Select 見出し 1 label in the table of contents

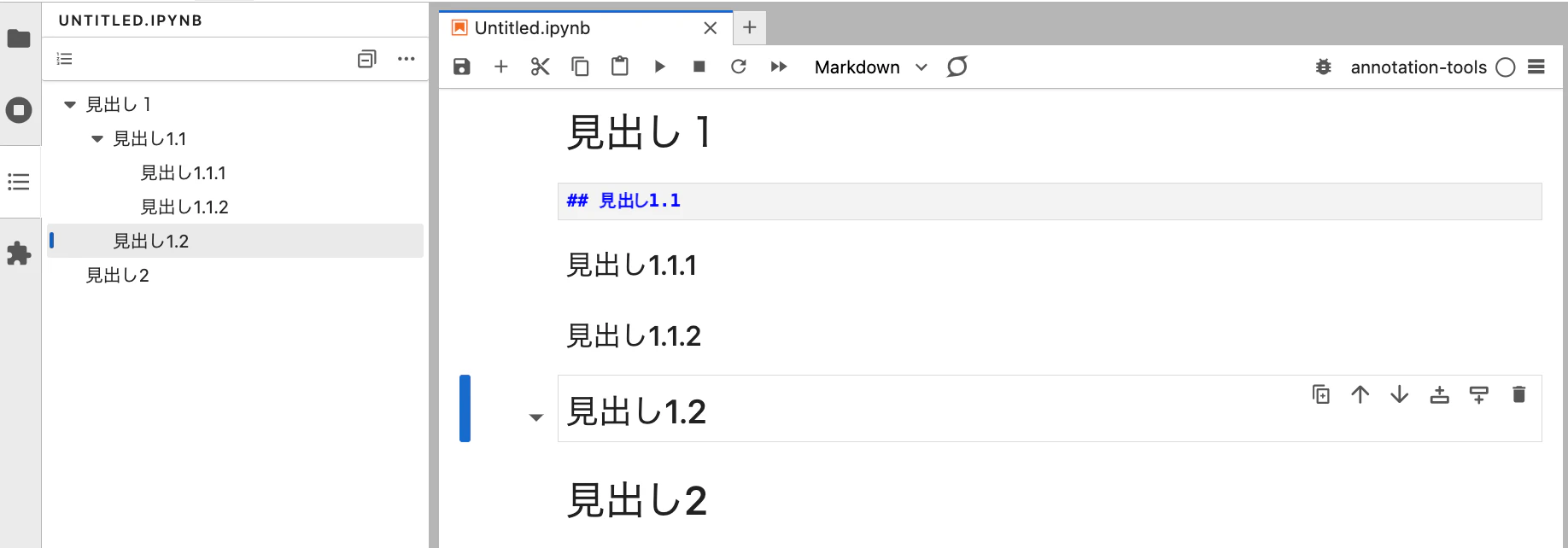tap(119, 104)
